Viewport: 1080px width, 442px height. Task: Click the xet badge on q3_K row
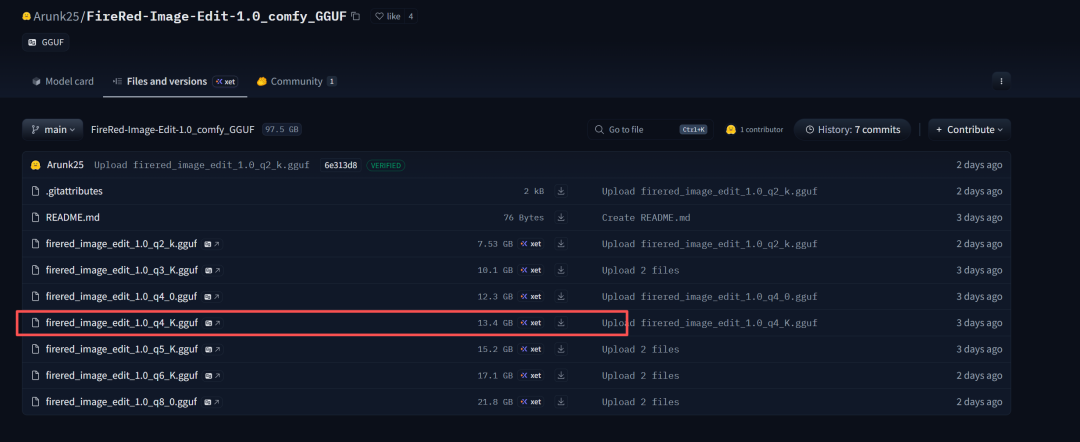point(531,270)
